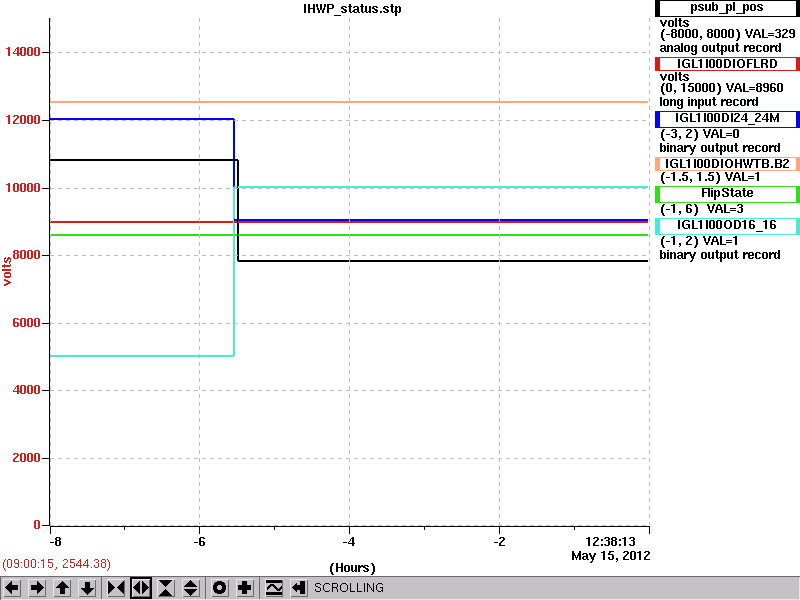Click the IHWP_status.stp graph title
Viewport: 800px width, 600px height.
[352, 9]
